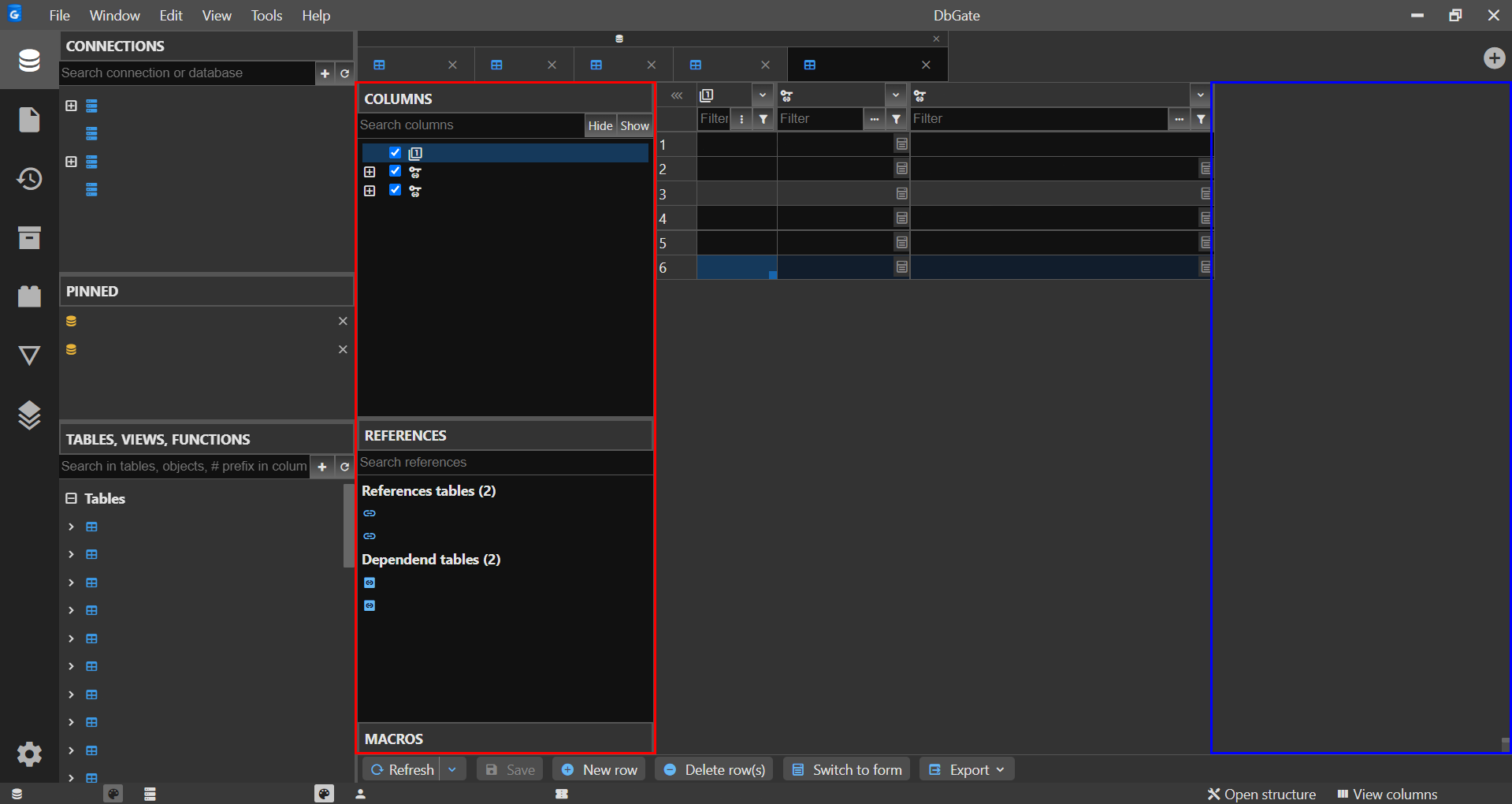Toggle checkbox of upper foreign key column
Screen dimensions: 1512x804
click(x=396, y=171)
